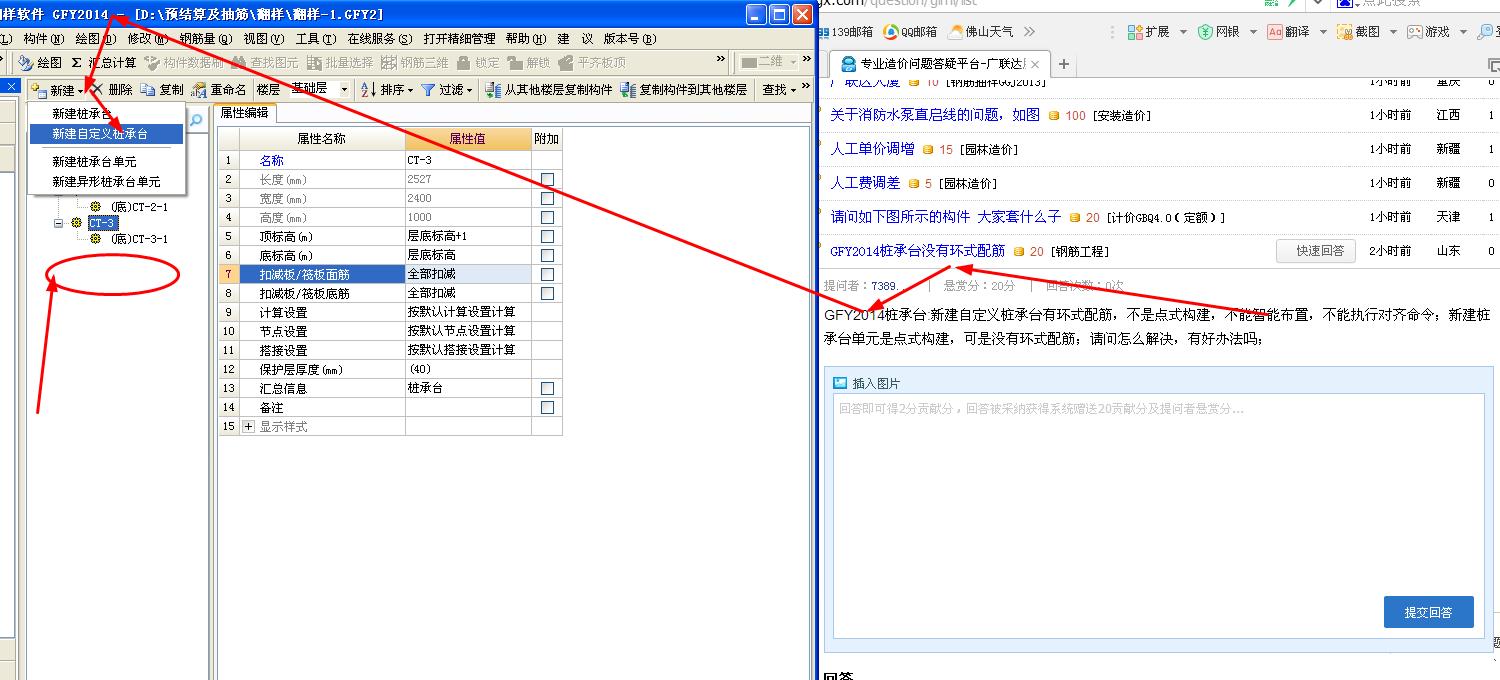Choose 新建异形桩承台单元 from menu
Screen dimensions: 1500x680
[106, 182]
